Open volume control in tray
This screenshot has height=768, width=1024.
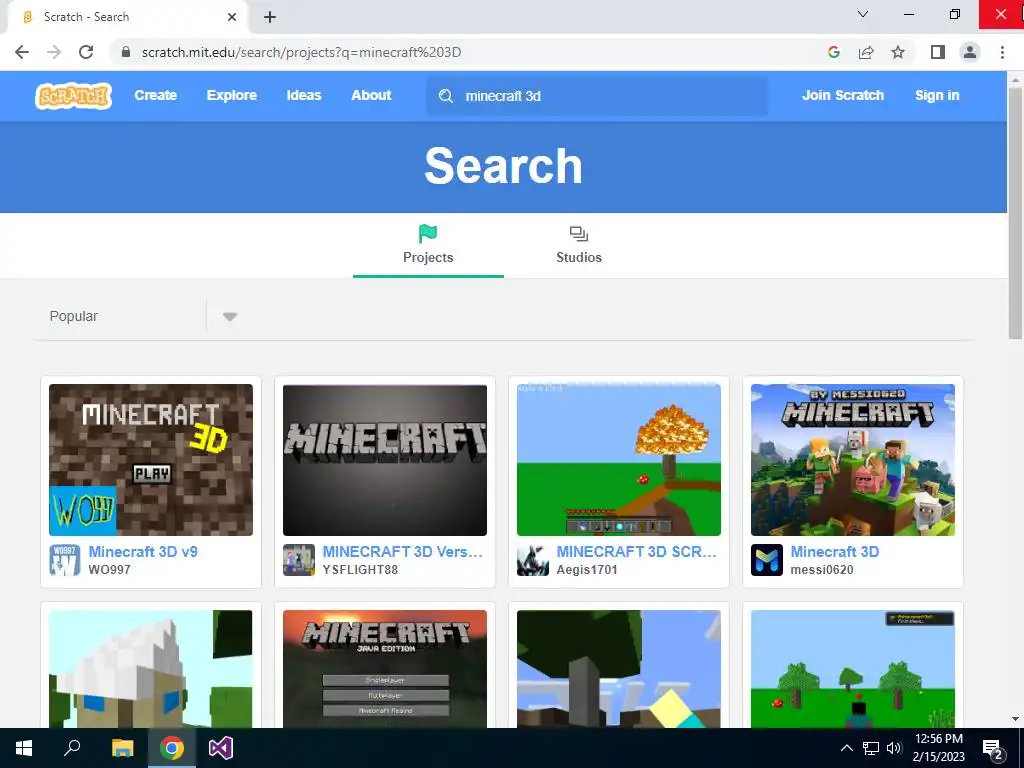point(894,748)
